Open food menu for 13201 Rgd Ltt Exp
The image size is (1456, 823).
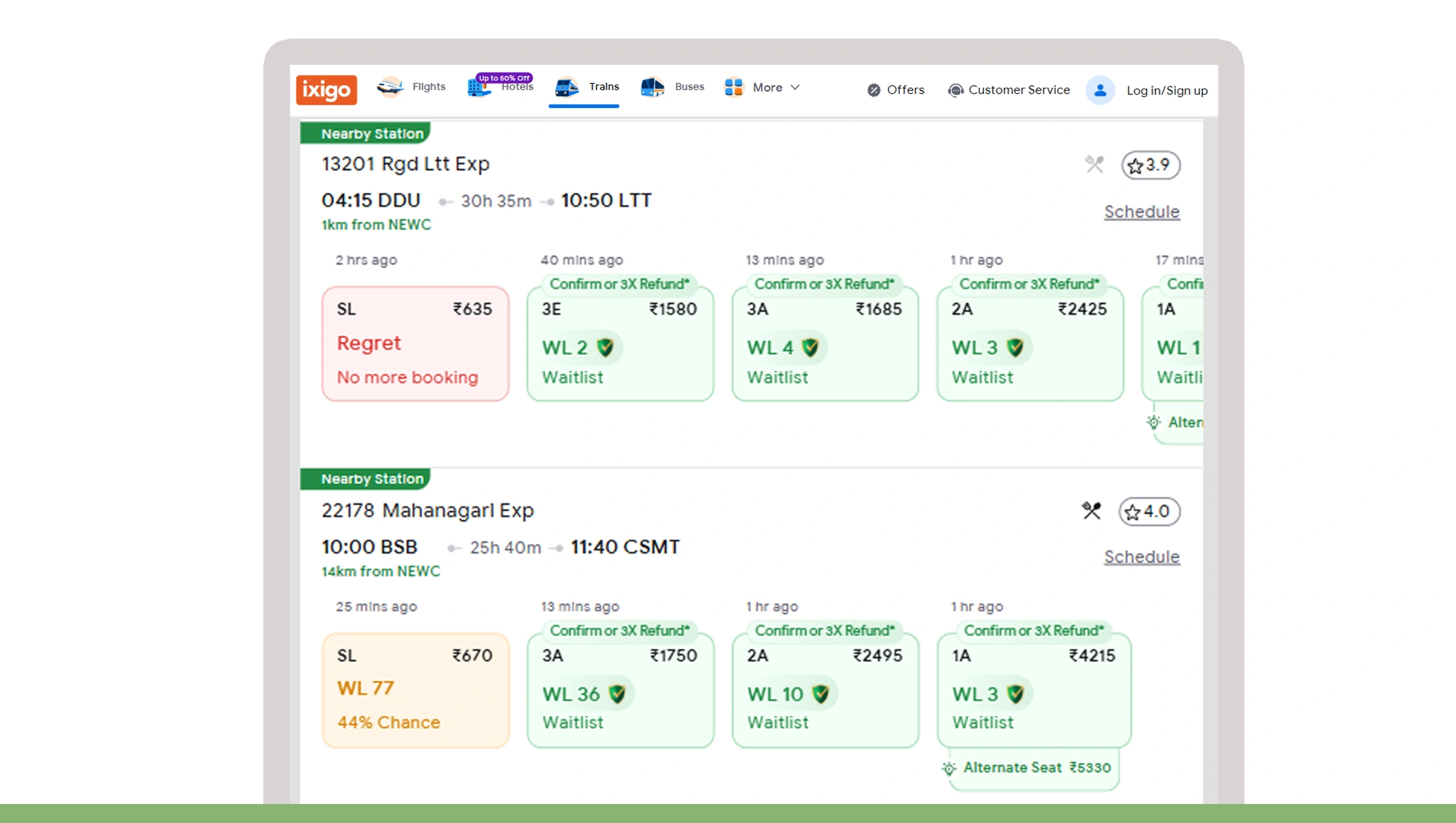click(x=1092, y=164)
